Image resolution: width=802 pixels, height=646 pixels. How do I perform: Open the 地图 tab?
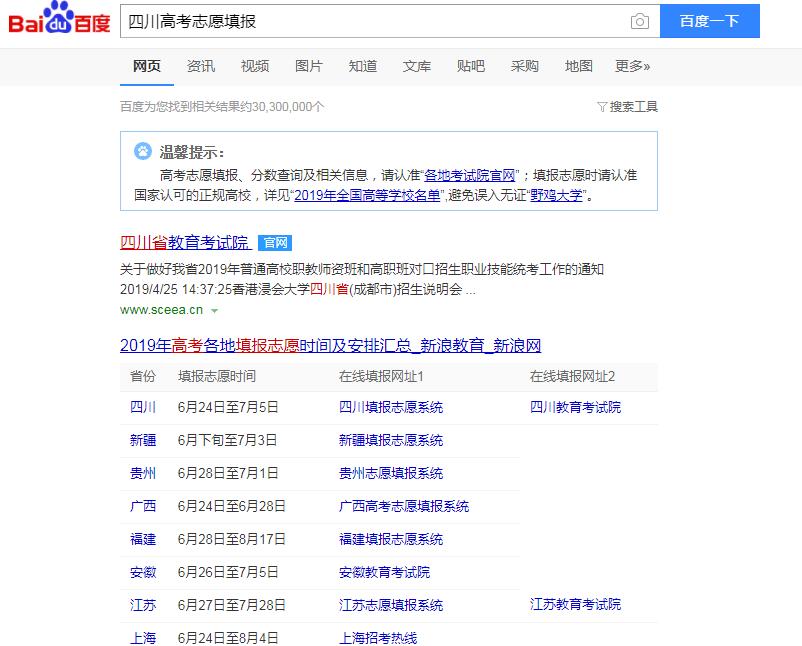click(578, 66)
